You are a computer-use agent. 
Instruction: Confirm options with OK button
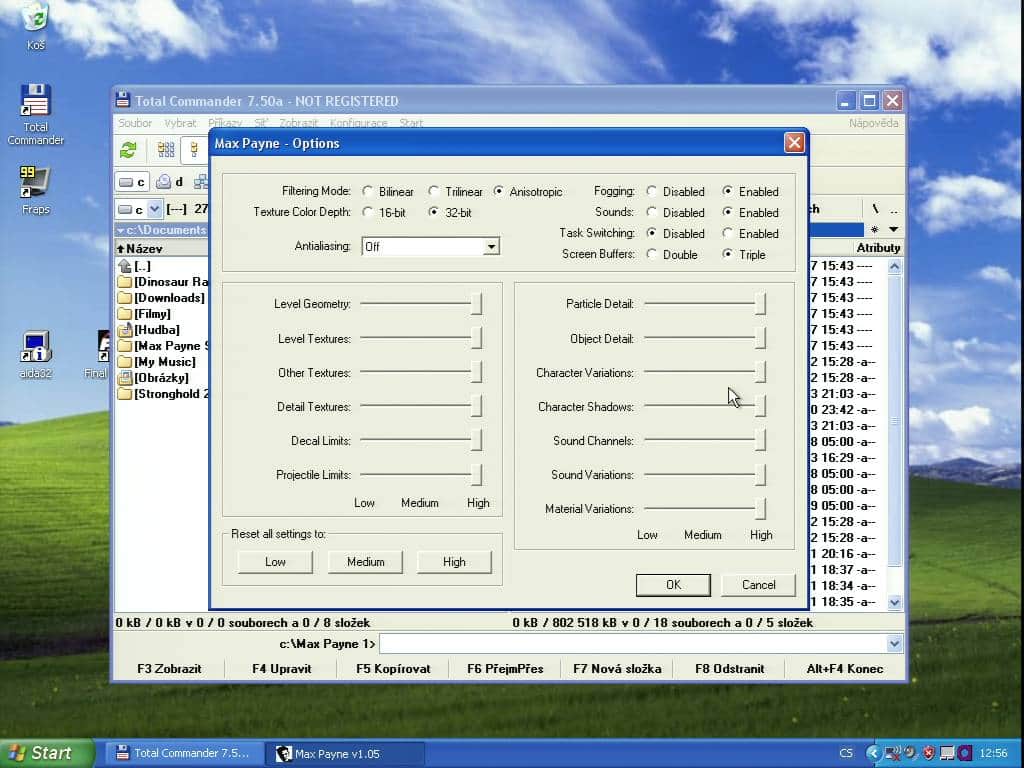(673, 584)
